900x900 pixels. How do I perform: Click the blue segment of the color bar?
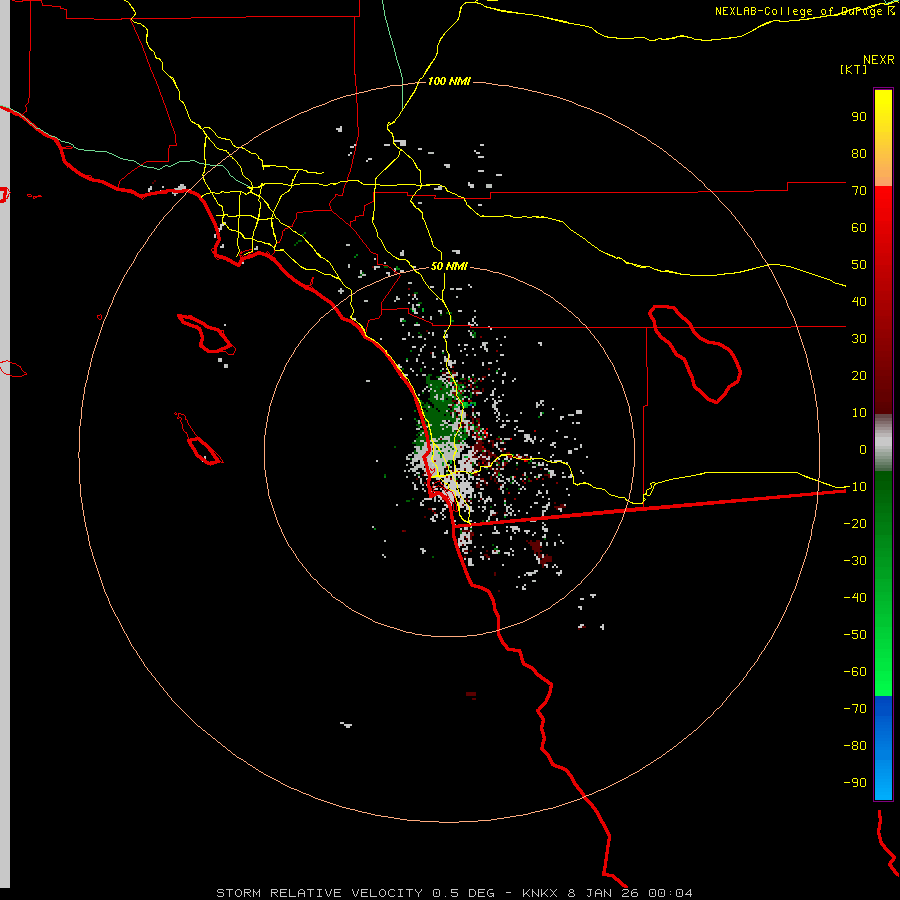coord(883,747)
